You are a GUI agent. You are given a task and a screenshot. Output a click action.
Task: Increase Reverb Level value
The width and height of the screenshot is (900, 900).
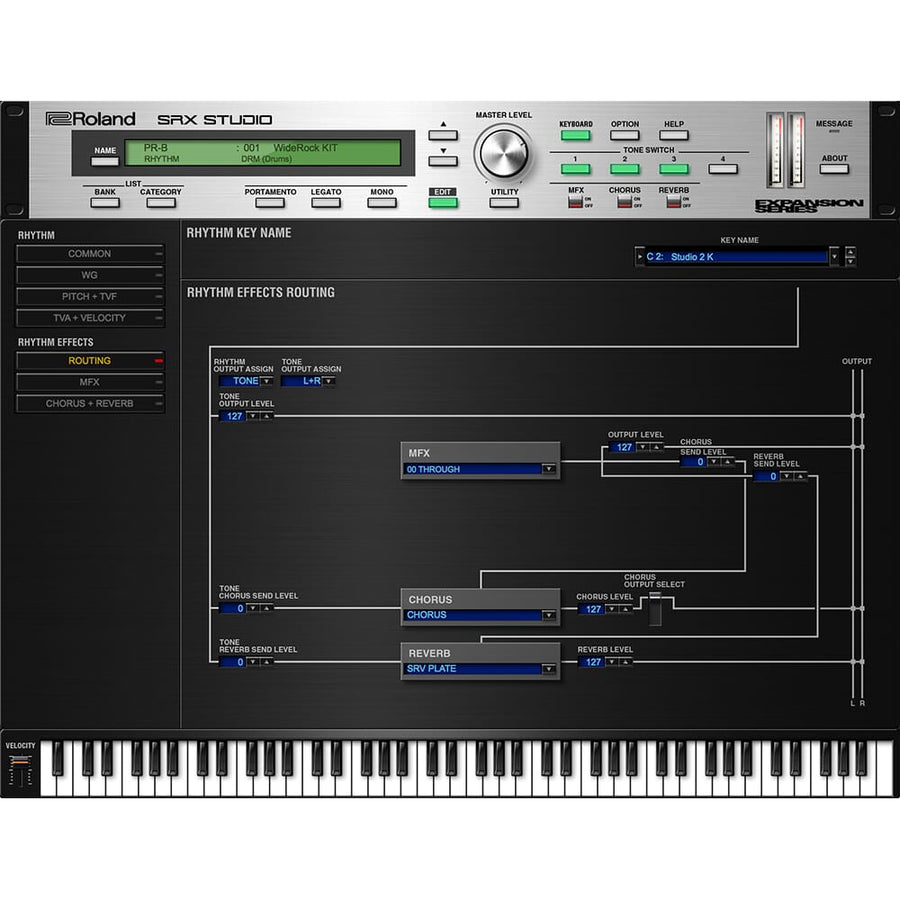(626, 662)
